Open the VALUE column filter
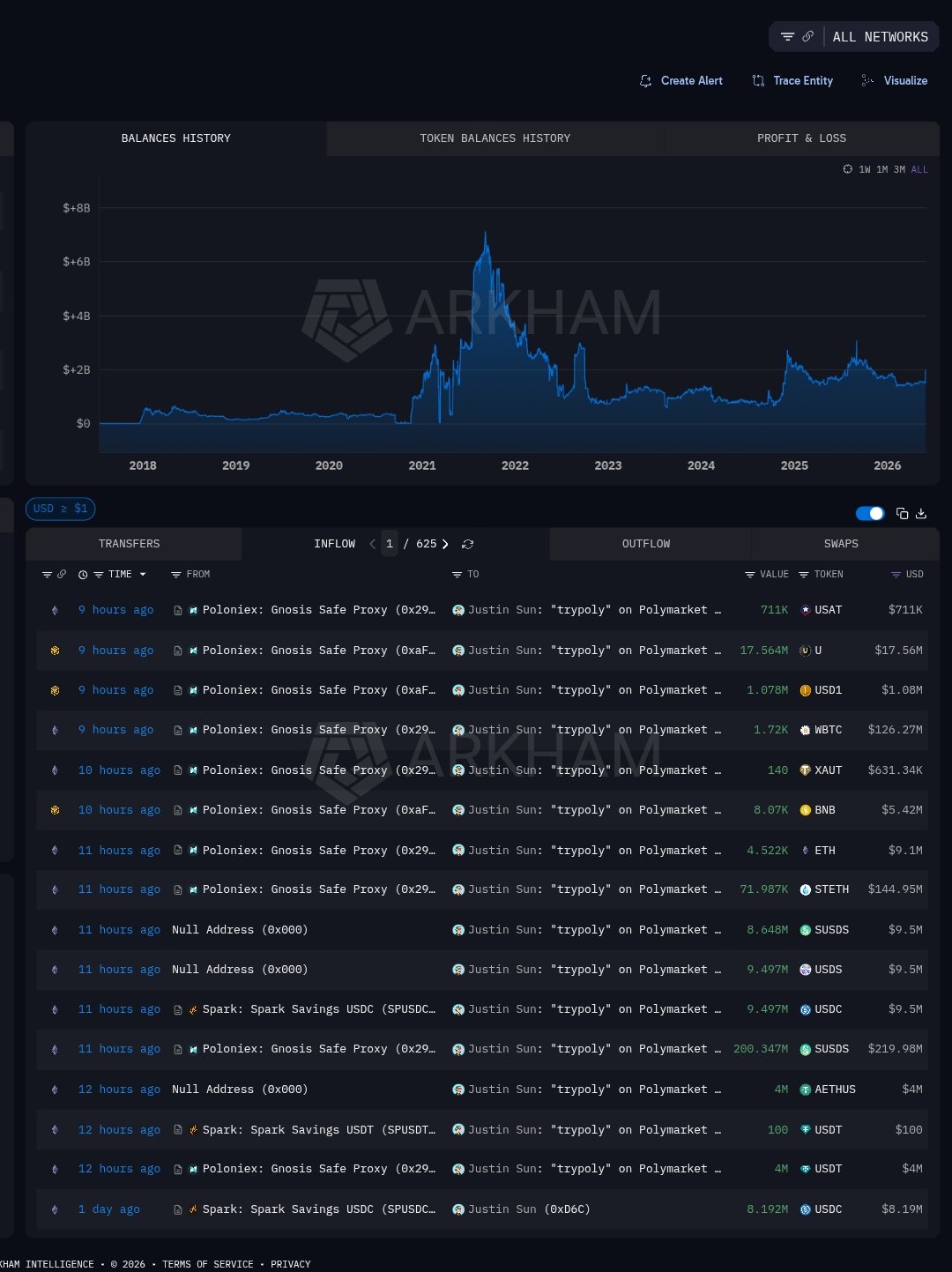Image resolution: width=952 pixels, height=1272 pixels. point(750,575)
